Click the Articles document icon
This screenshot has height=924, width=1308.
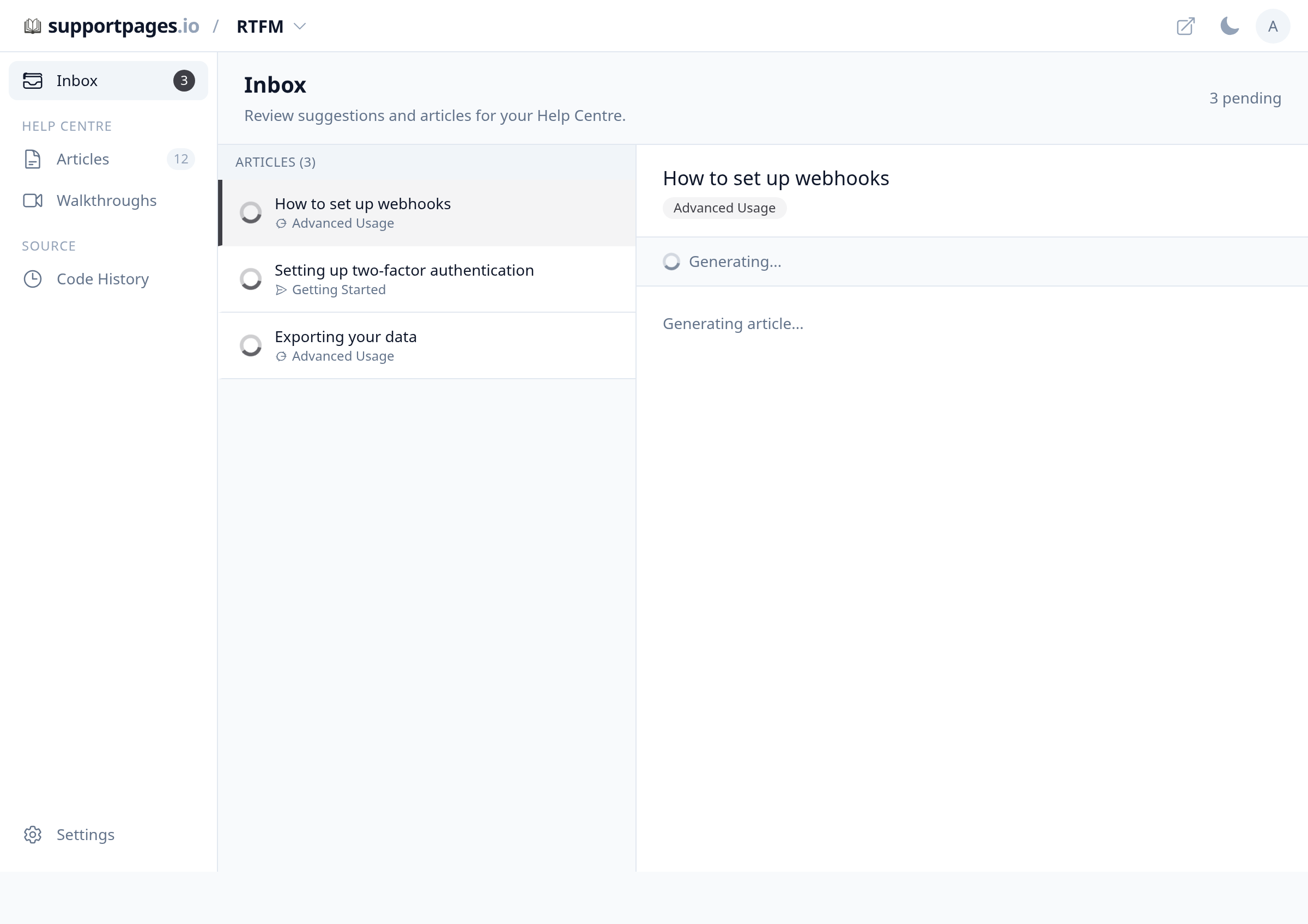coord(33,160)
